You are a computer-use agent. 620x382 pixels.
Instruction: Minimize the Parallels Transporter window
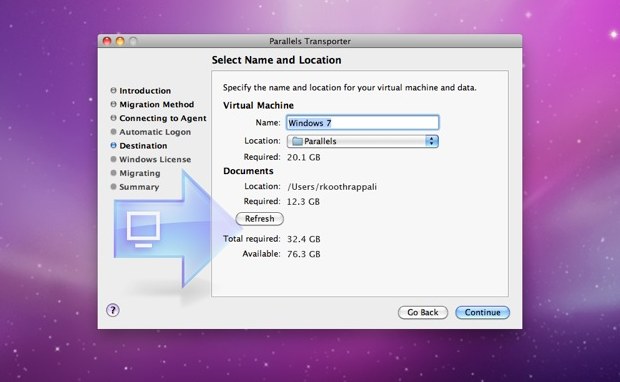(120, 41)
